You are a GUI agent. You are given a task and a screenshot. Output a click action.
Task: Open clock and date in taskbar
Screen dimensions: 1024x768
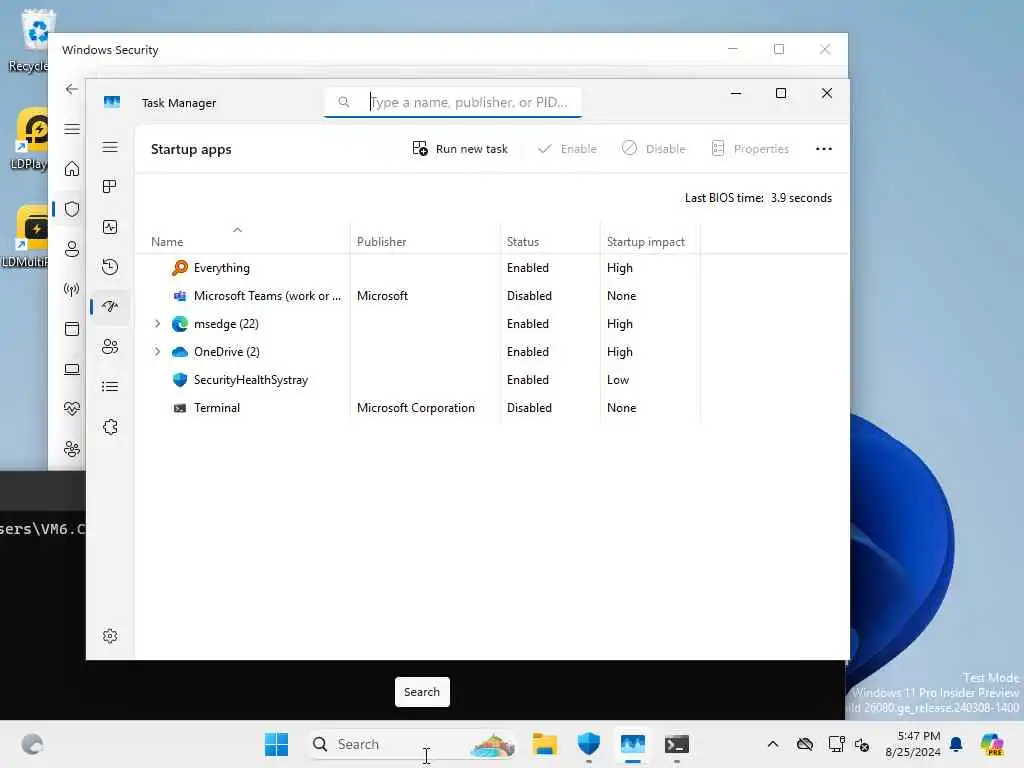(x=912, y=744)
